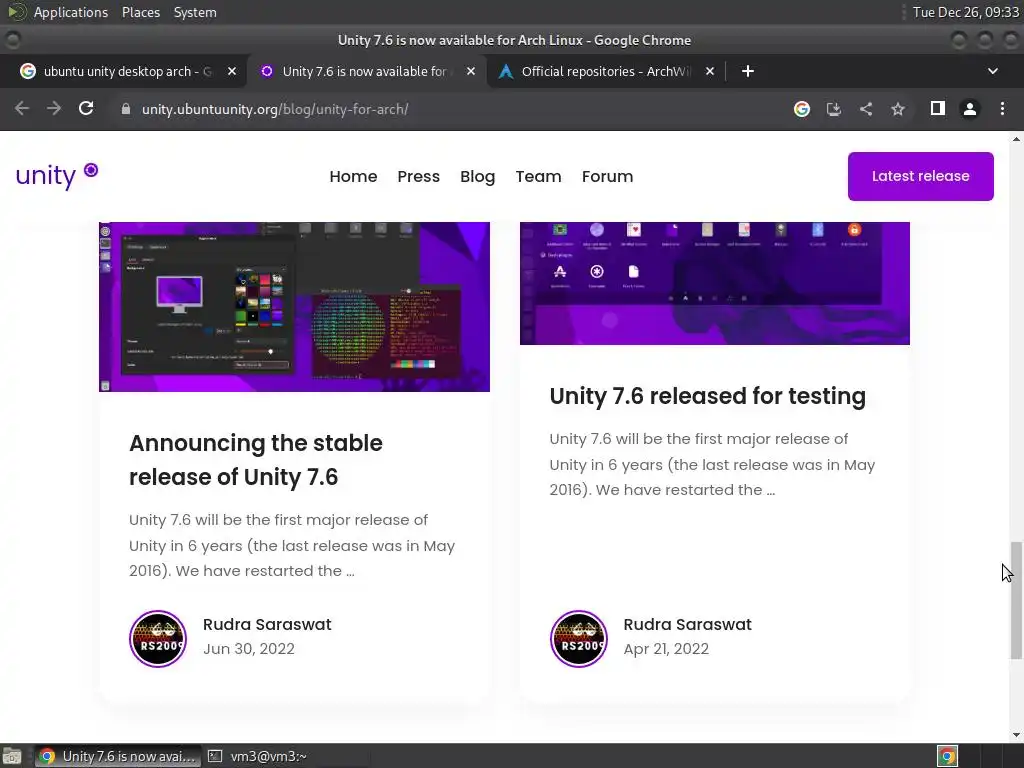Viewport: 1024px width, 768px height.
Task: Go forward with the browser forward arrow
Action: click(x=54, y=108)
